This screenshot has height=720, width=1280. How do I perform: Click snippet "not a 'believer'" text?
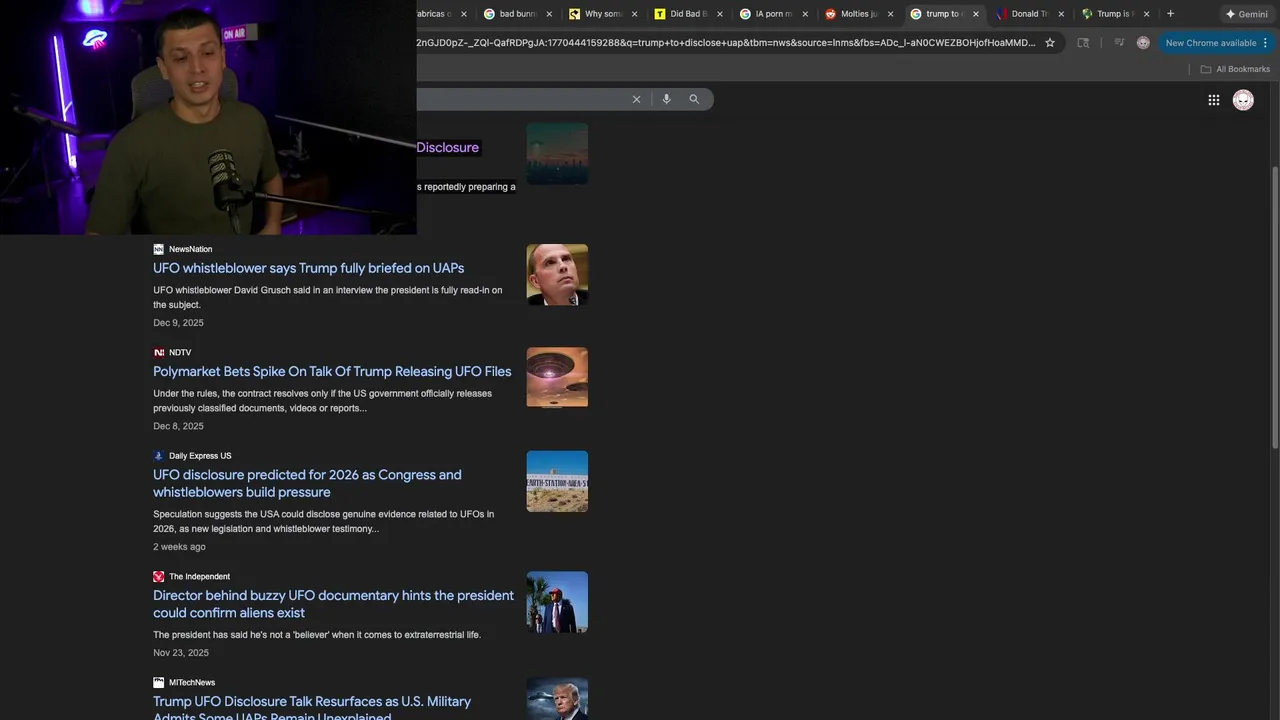coord(317,635)
